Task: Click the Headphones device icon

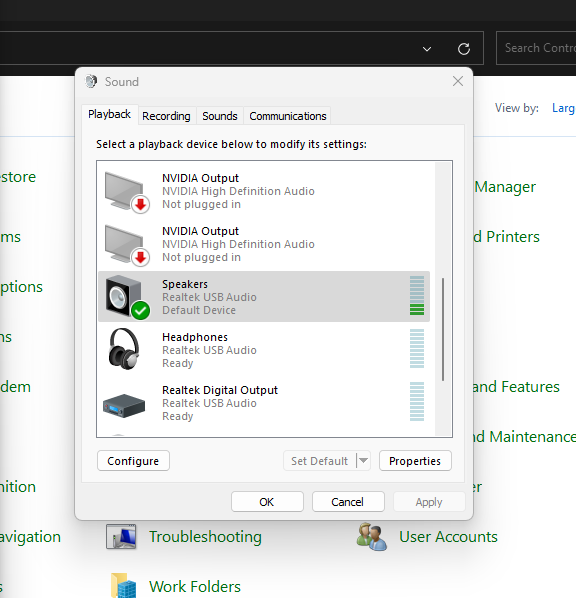Action: tap(124, 349)
